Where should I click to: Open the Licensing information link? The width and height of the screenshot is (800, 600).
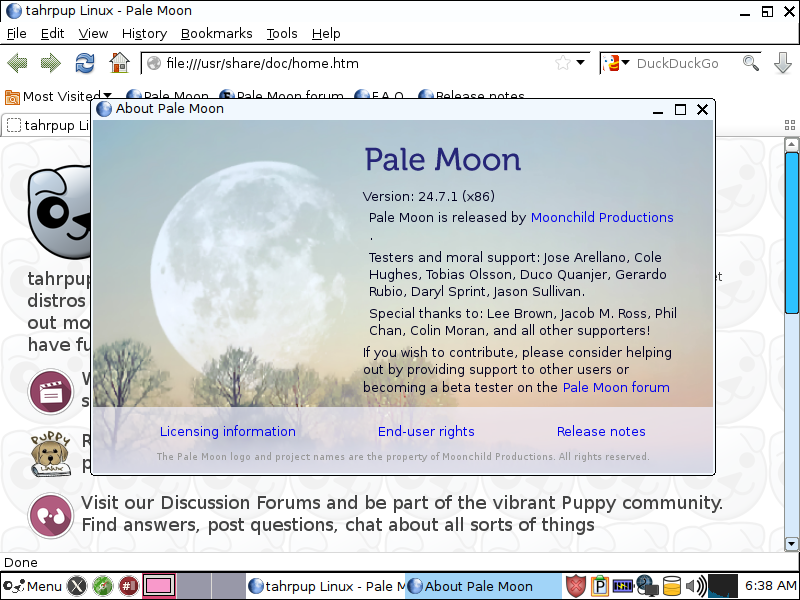click(228, 432)
